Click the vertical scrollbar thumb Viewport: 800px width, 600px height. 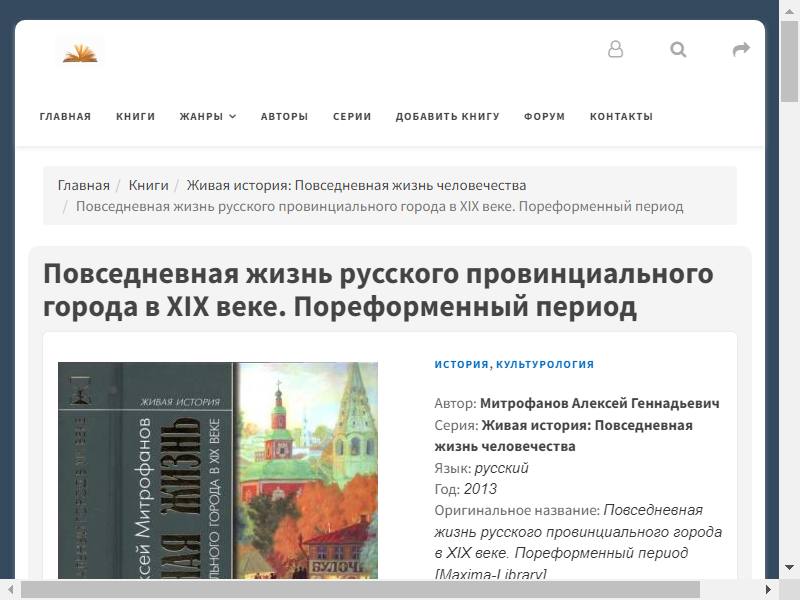[789, 62]
